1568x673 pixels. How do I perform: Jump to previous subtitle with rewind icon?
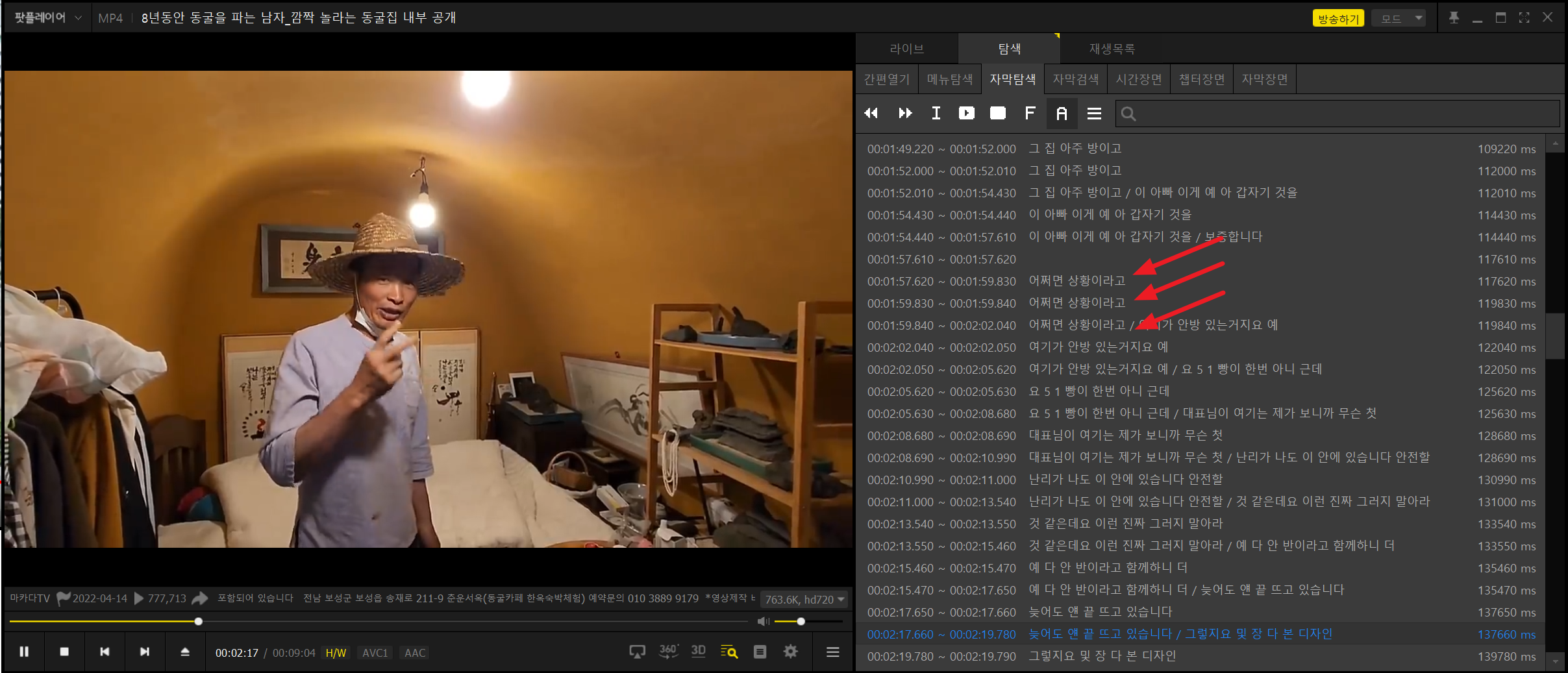point(871,114)
